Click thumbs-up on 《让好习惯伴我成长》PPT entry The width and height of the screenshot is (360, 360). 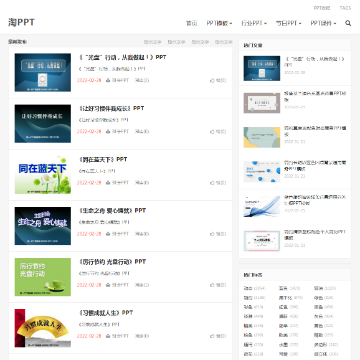point(212,132)
